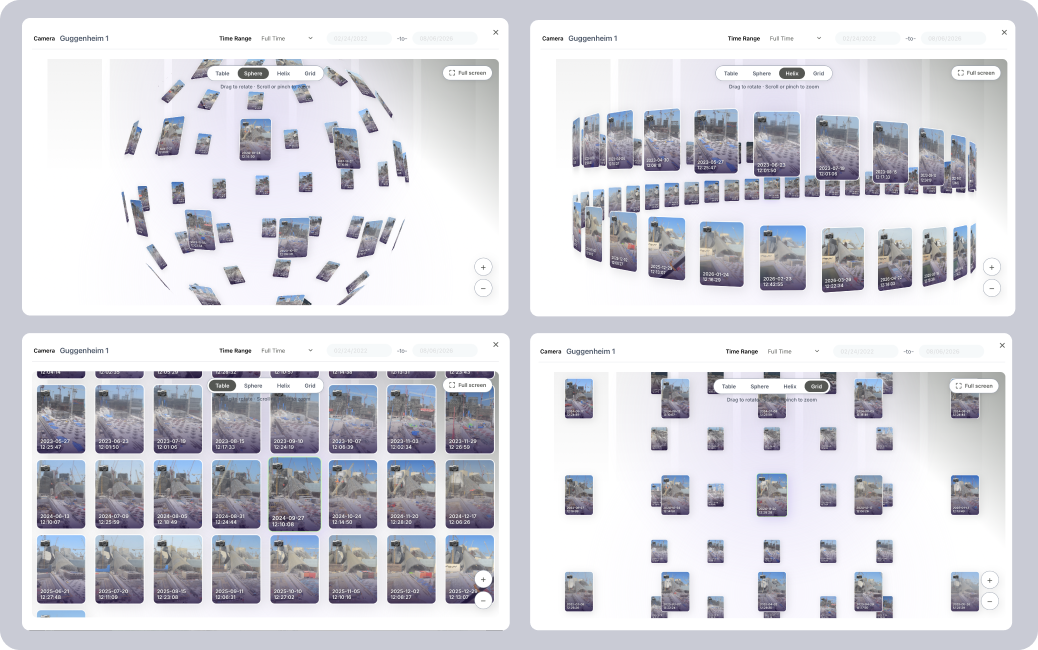Screen dimensions: 1038x650
Task: Switch to Table tab in Helix-view panel
Action: tap(731, 73)
